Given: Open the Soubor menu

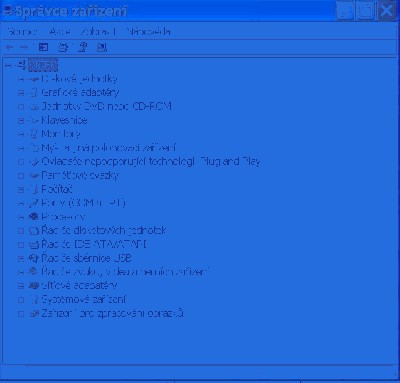Looking at the screenshot, I should (22, 32).
